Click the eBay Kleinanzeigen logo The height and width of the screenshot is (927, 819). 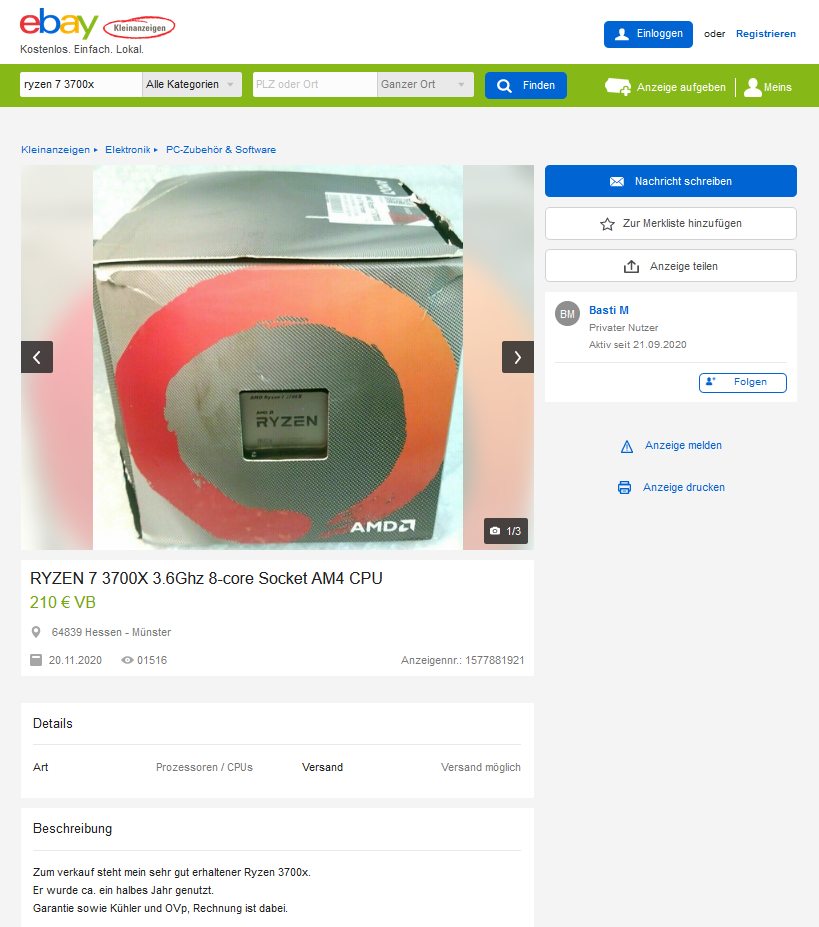[x=98, y=24]
